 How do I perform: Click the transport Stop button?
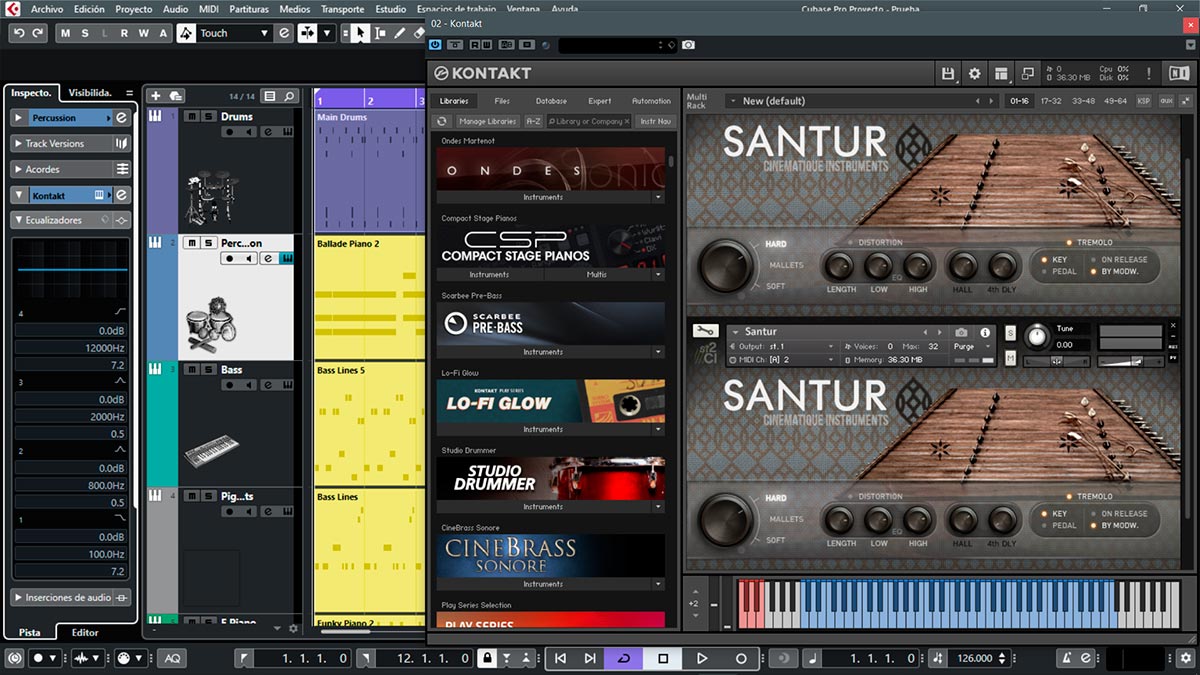point(663,658)
